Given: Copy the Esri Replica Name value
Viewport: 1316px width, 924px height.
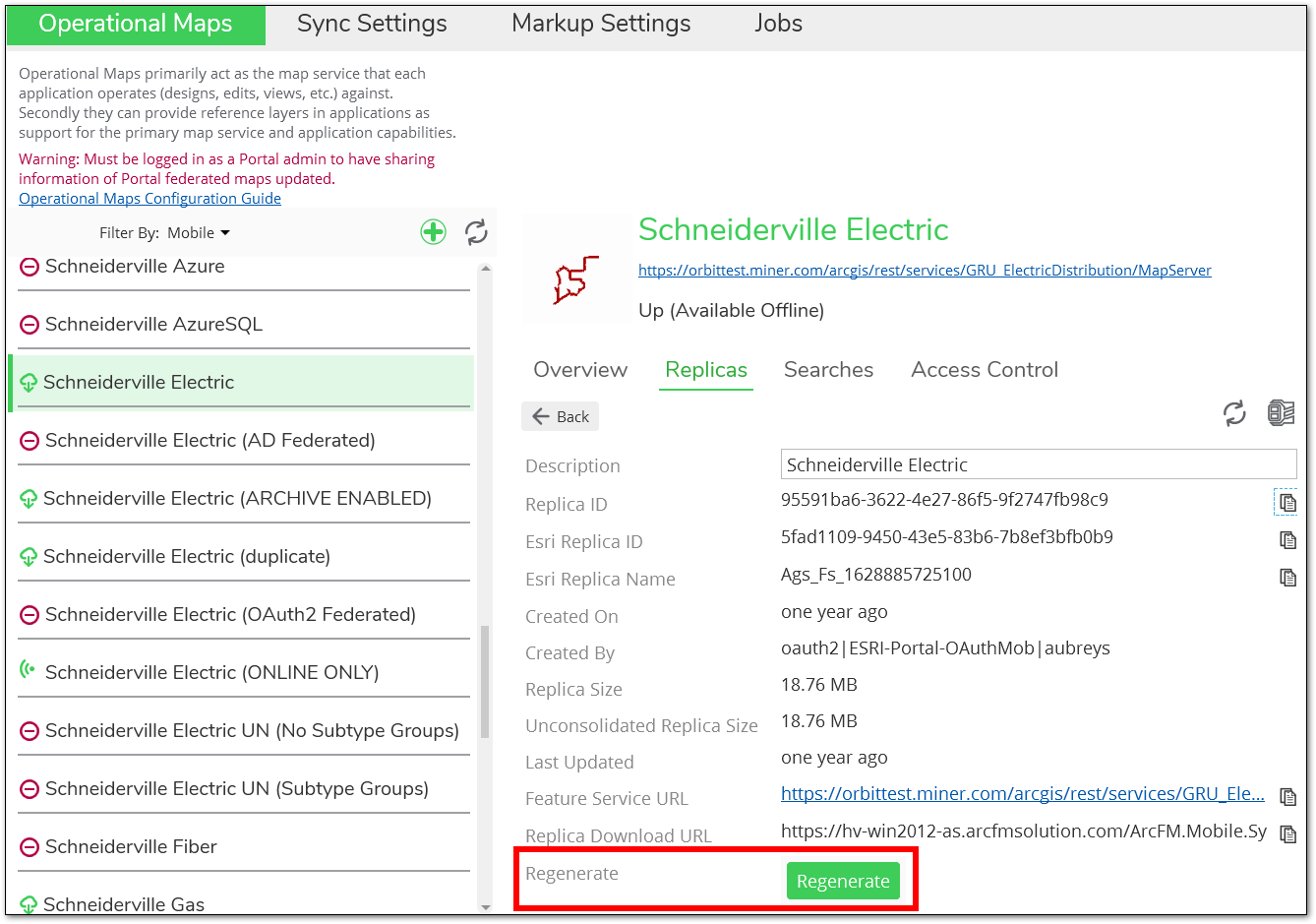Looking at the screenshot, I should point(1287,577).
